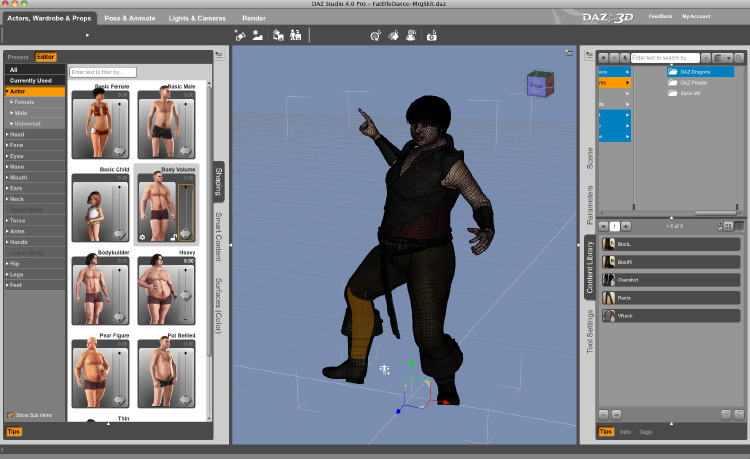
Task: Click the two figures toolbar icon
Action: [x=296, y=35]
